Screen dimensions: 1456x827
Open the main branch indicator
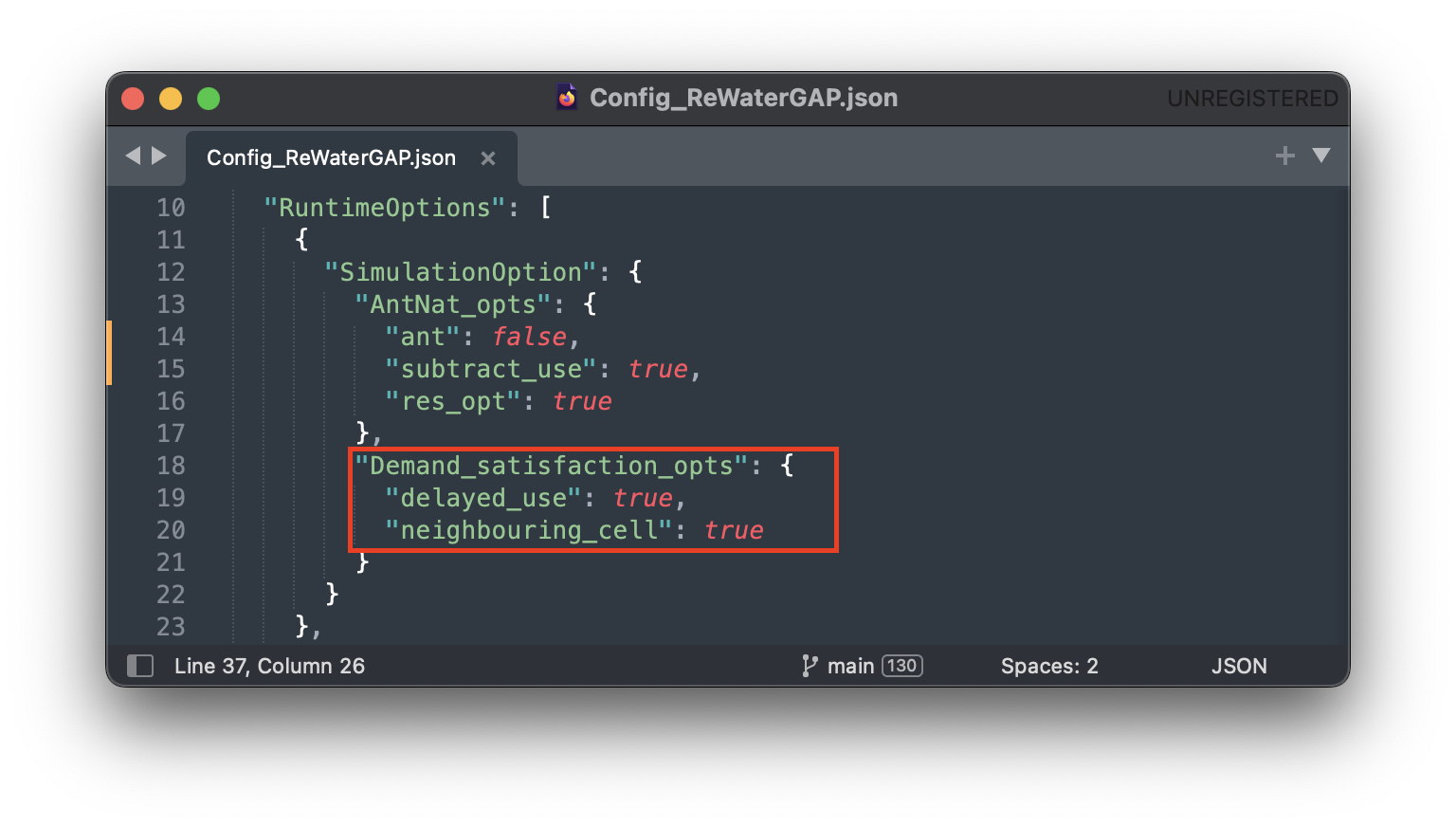point(850,666)
